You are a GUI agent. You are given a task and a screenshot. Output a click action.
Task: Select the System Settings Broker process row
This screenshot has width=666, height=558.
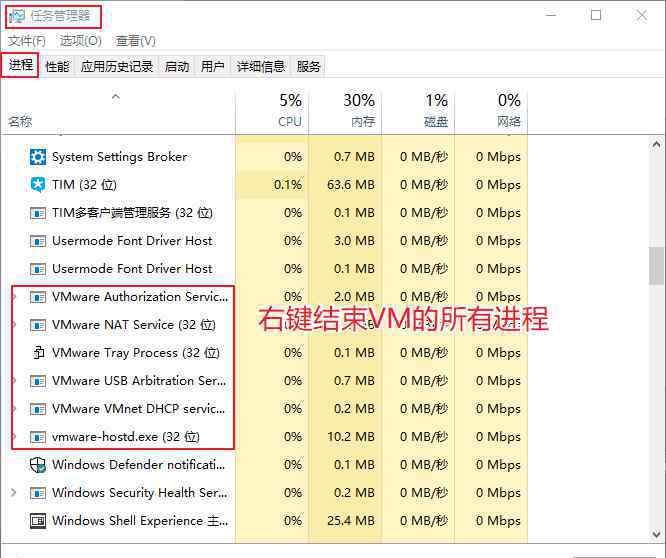pyautogui.click(x=263, y=157)
